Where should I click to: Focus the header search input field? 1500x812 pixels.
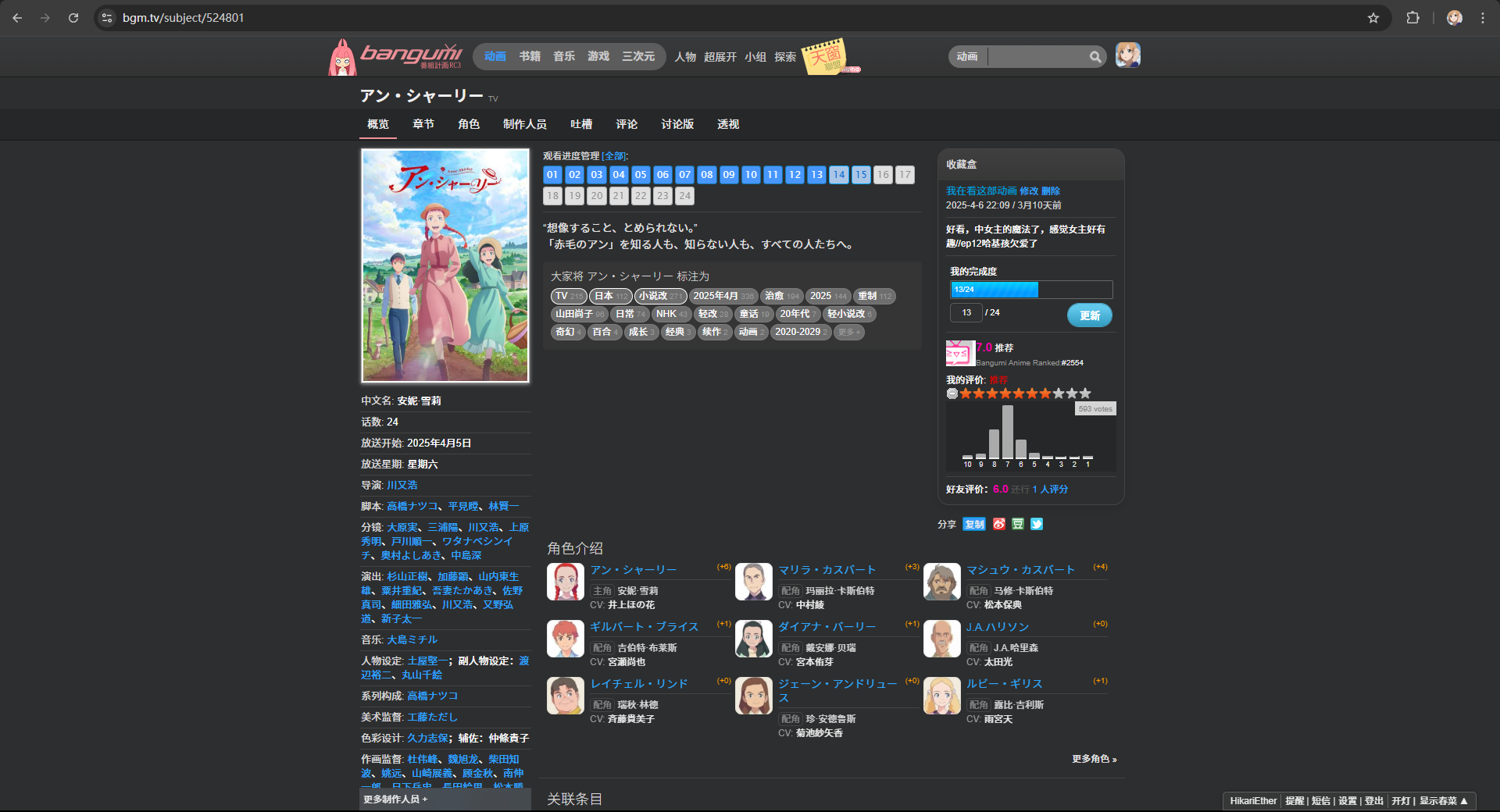tap(1037, 56)
